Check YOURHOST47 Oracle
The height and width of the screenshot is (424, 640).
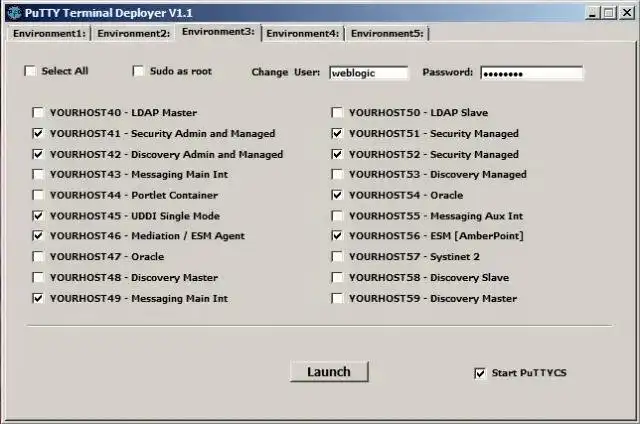point(38,257)
